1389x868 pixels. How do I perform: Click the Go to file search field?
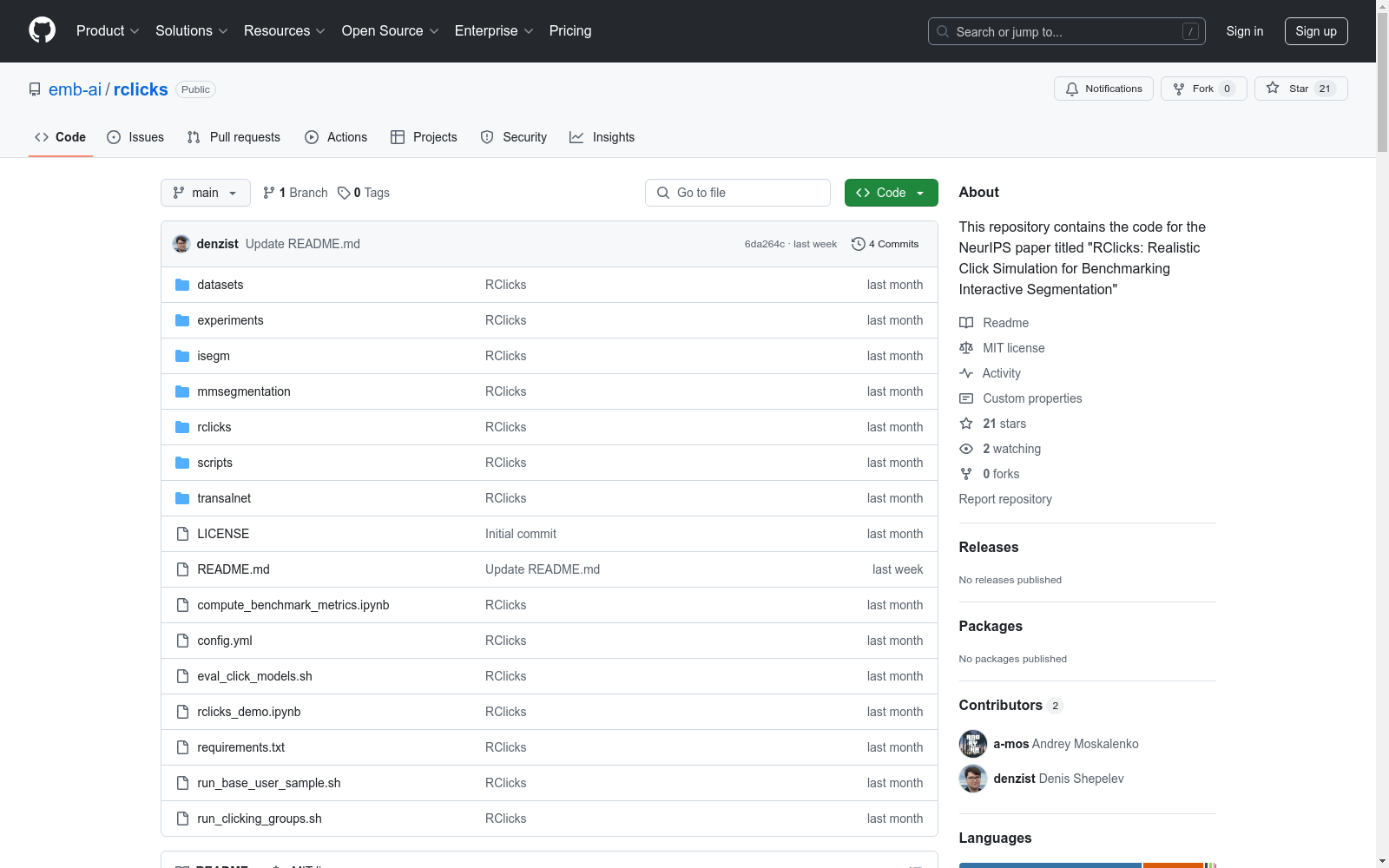(x=738, y=193)
